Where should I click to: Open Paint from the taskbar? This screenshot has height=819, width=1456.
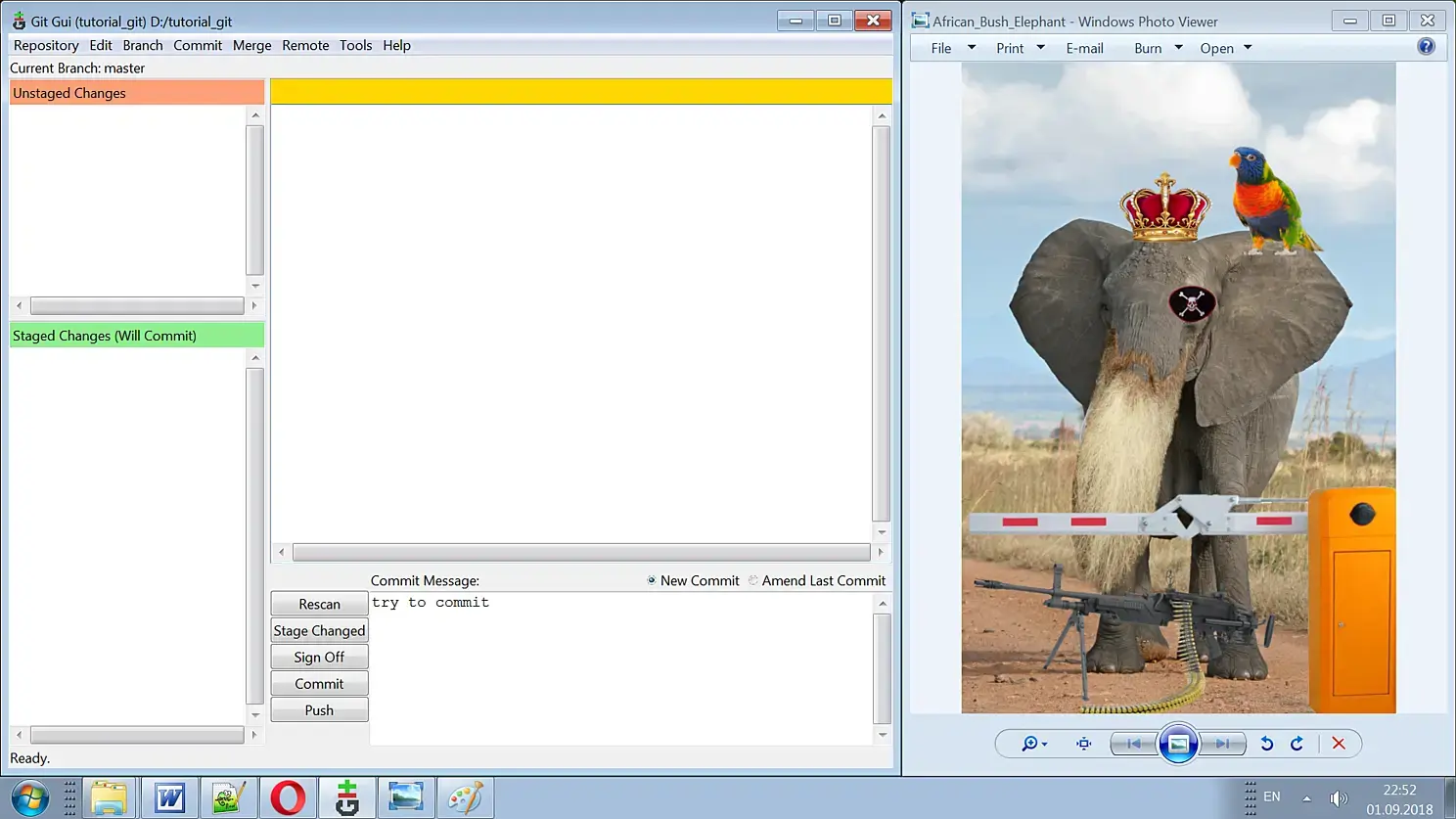(x=465, y=797)
